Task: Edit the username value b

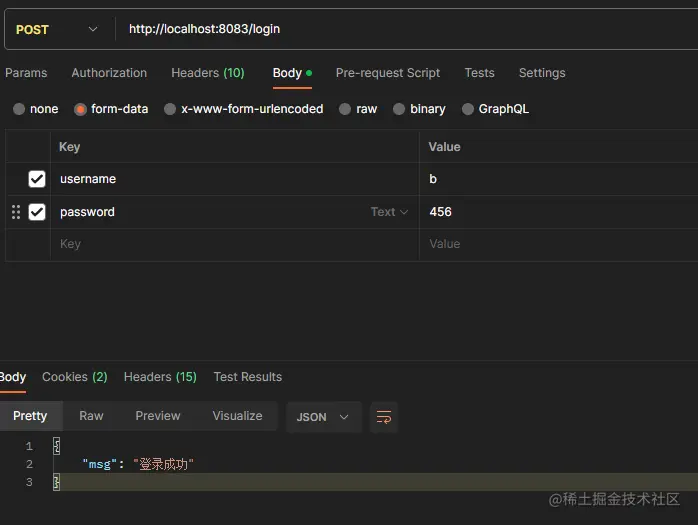Action: 558,179
